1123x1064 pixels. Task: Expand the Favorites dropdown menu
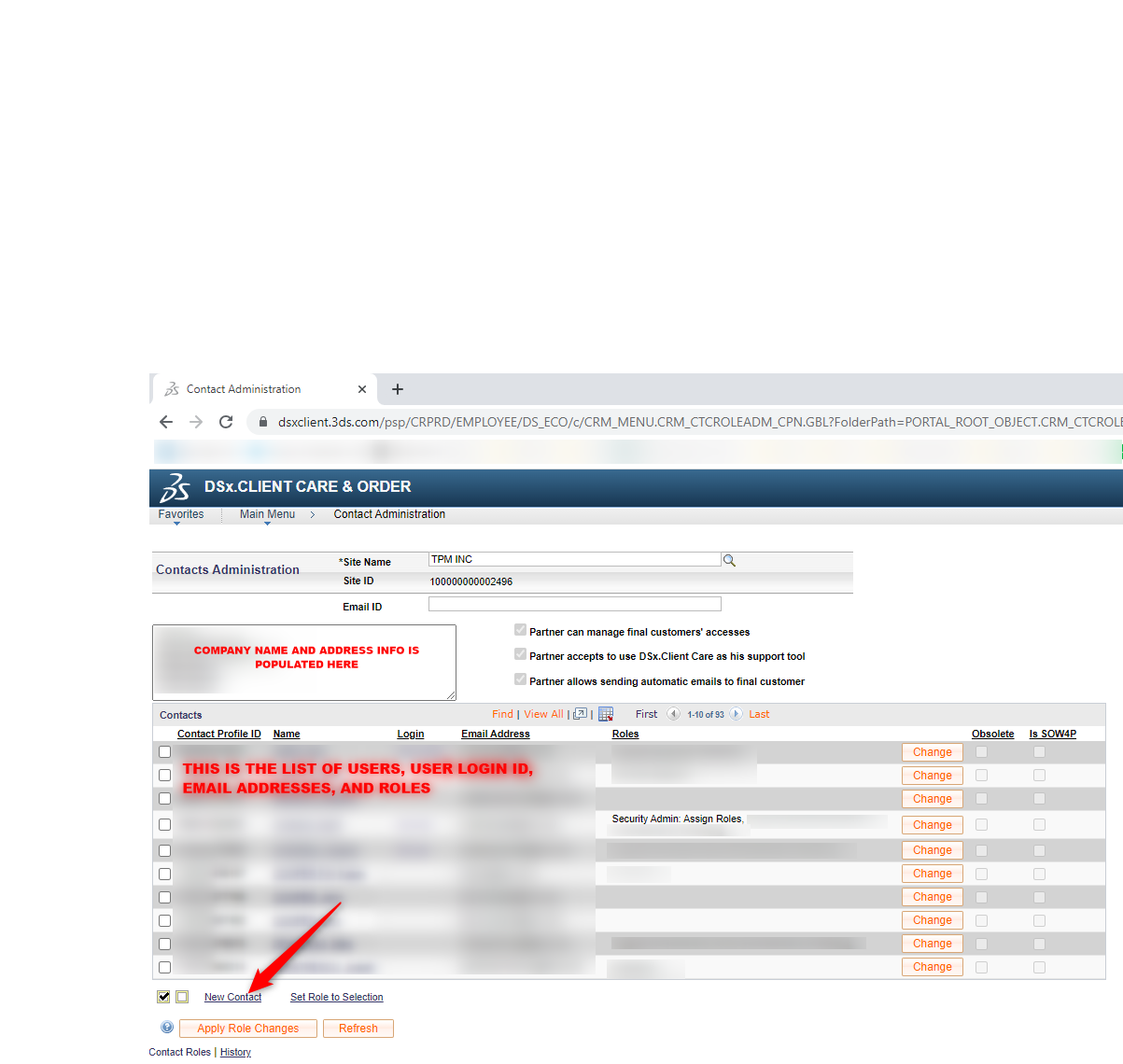(x=180, y=515)
